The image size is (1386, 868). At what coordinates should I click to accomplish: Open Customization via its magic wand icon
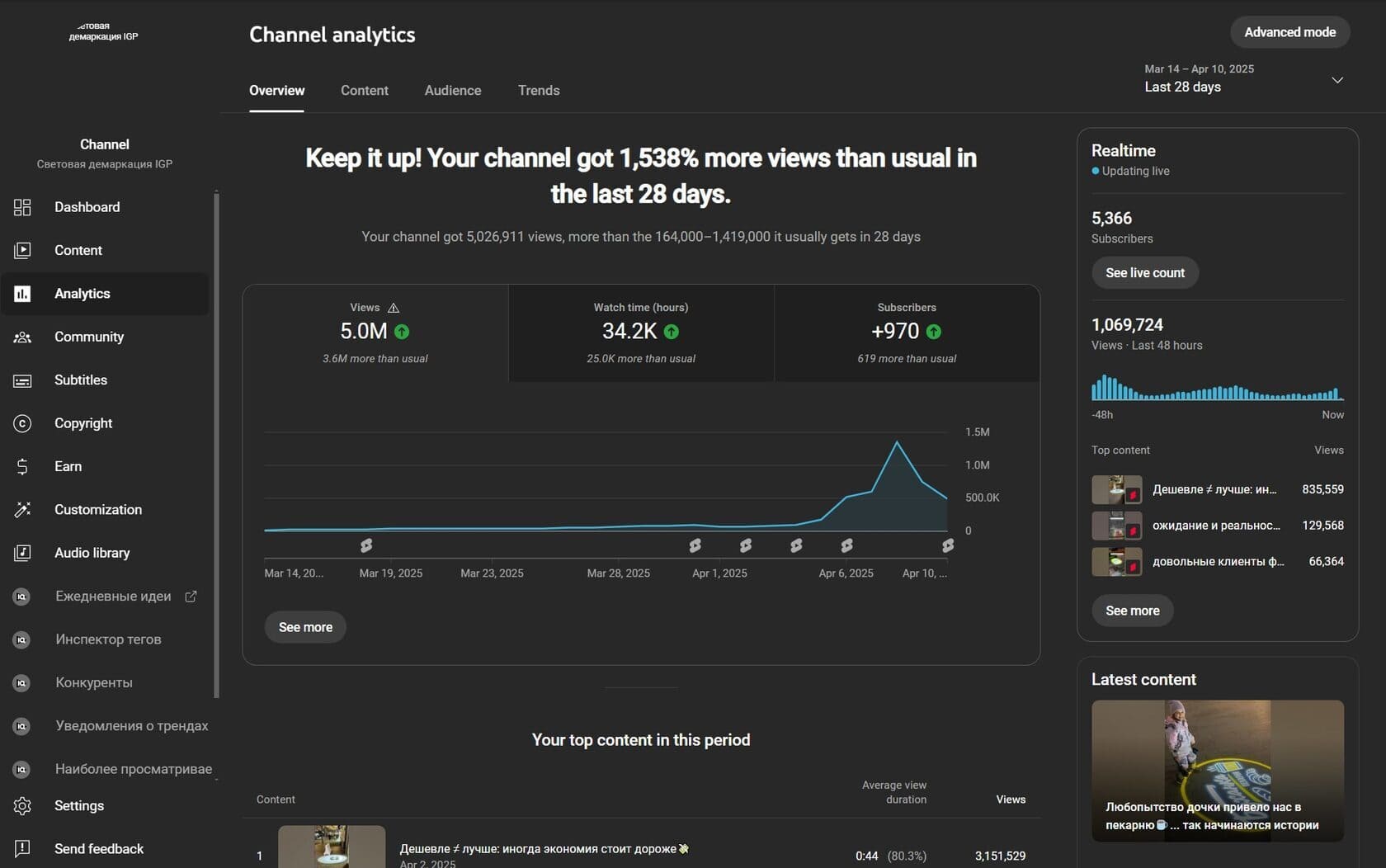(x=22, y=510)
